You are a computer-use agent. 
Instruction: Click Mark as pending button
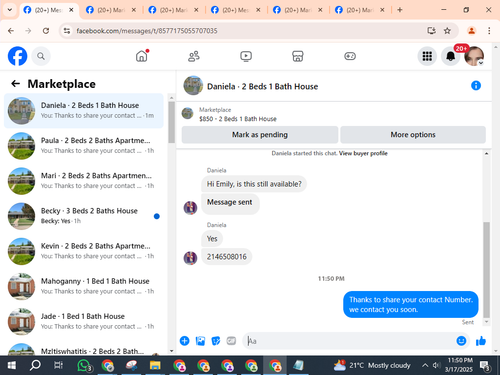[260, 135]
